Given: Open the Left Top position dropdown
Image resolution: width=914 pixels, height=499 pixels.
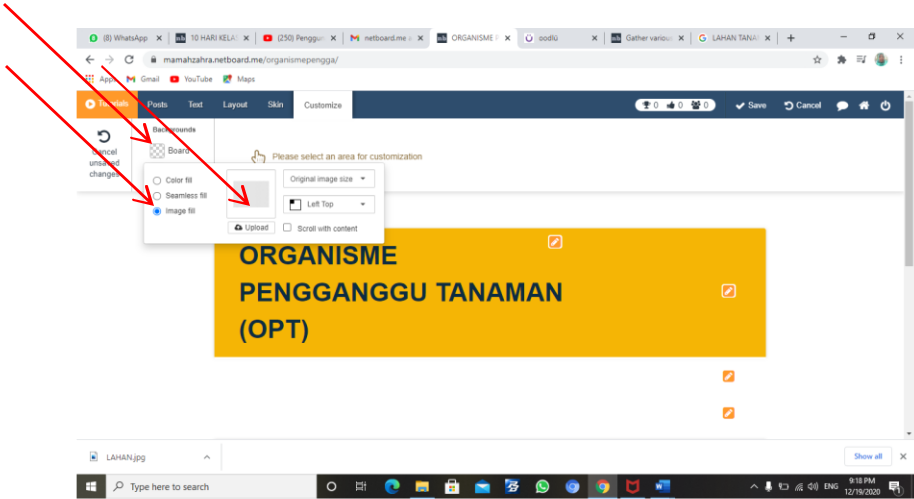Looking at the screenshot, I should 329,204.
